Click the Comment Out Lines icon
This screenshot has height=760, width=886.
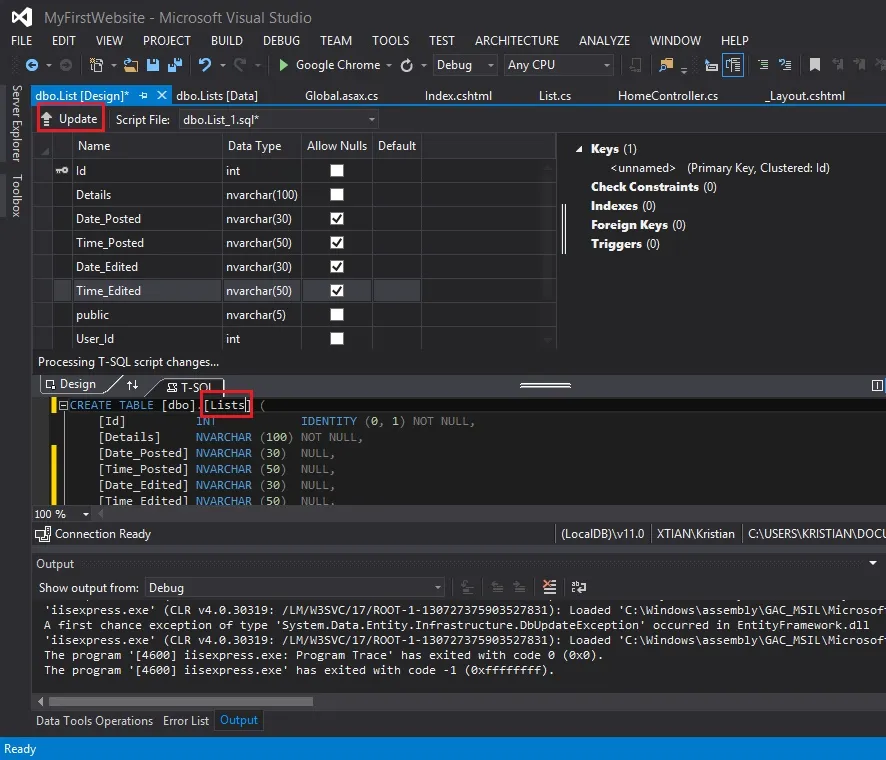click(x=763, y=65)
